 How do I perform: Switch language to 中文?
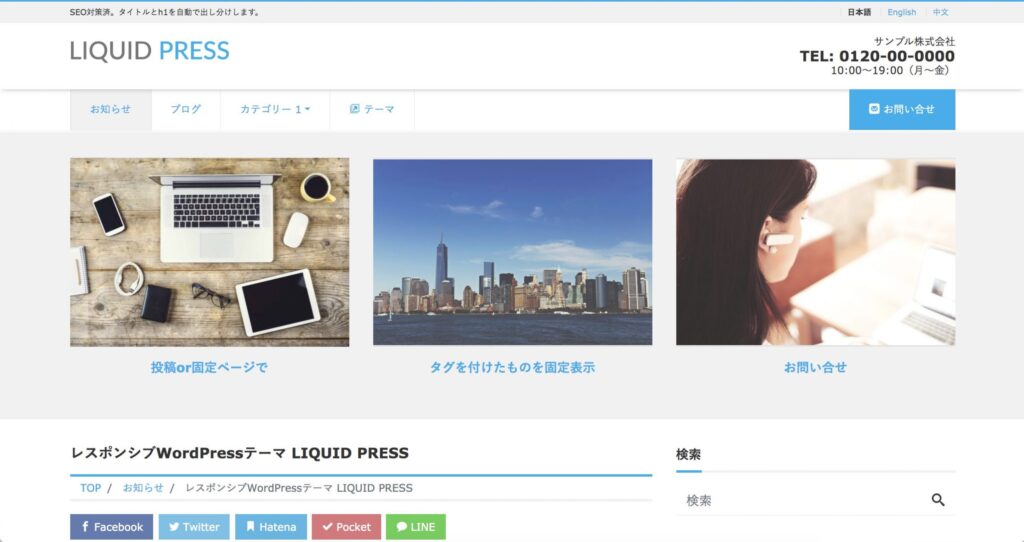coord(940,12)
